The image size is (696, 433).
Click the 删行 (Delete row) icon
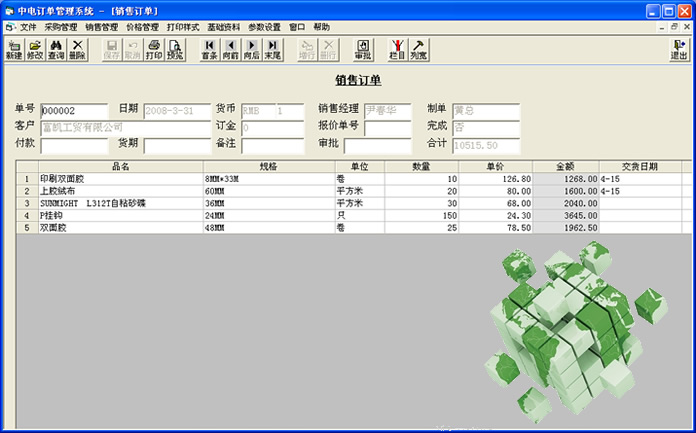[328, 49]
